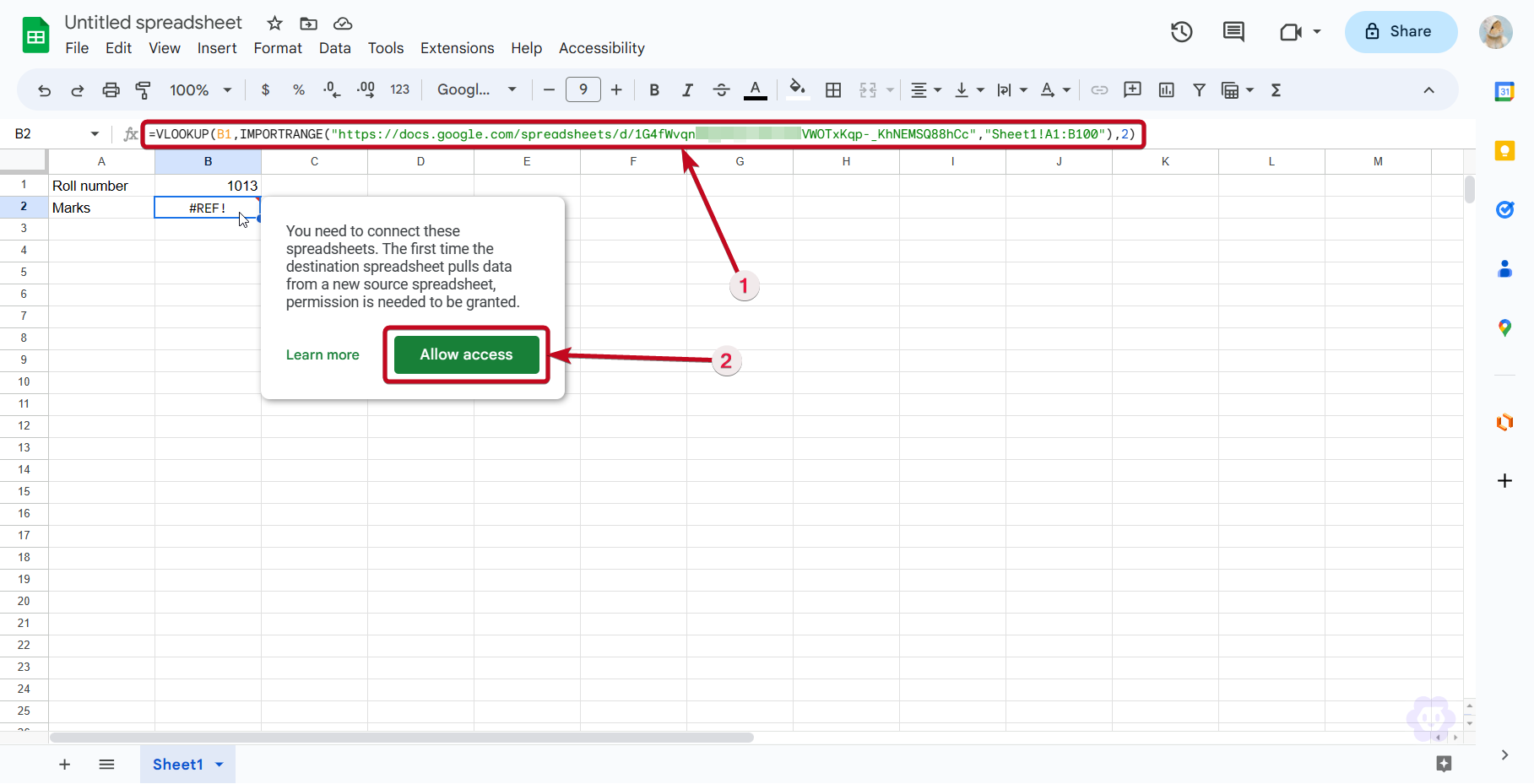1534x784 pixels.
Task: Activate the Paint format roller
Action: point(144,90)
